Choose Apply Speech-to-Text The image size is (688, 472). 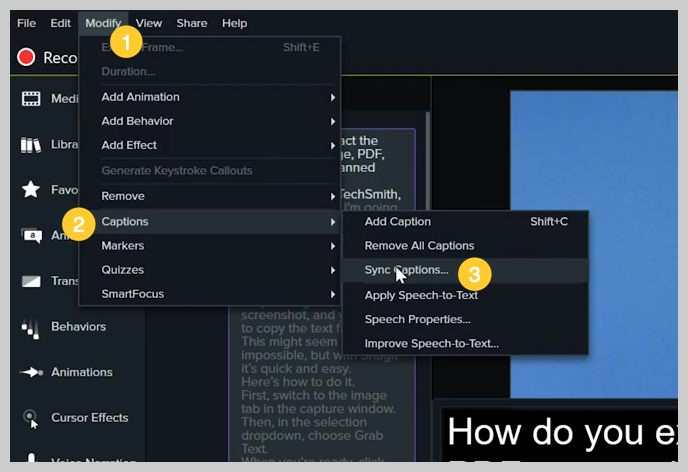(x=465, y=295)
